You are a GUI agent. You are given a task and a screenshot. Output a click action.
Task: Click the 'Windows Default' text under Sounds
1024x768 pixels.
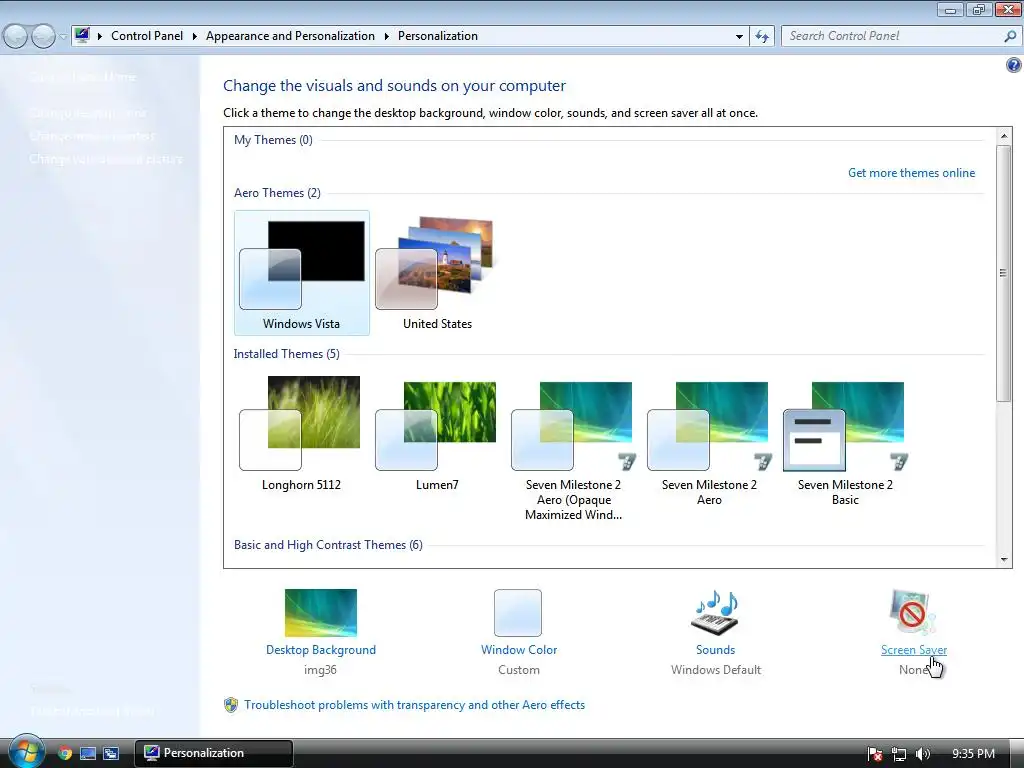pyautogui.click(x=716, y=669)
